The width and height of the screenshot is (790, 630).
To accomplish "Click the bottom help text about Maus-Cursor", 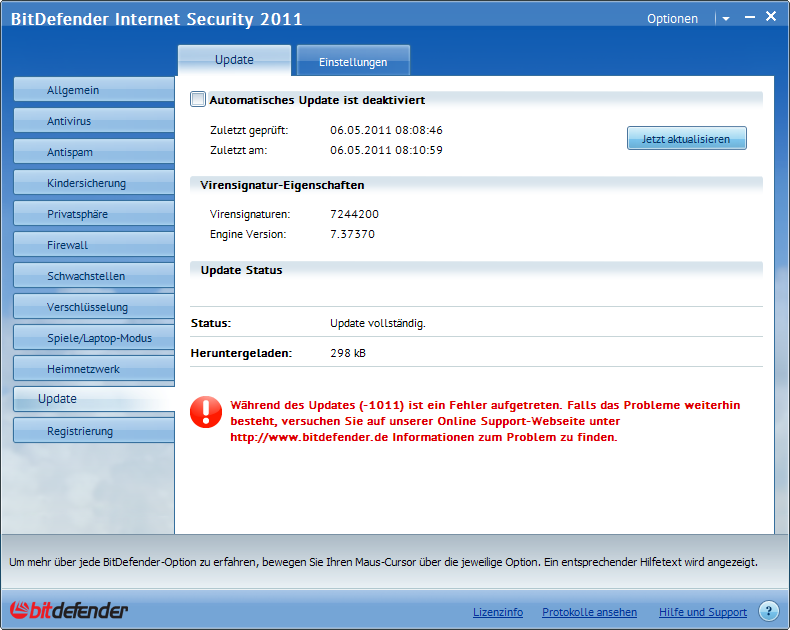I will pyautogui.click(x=383, y=562).
